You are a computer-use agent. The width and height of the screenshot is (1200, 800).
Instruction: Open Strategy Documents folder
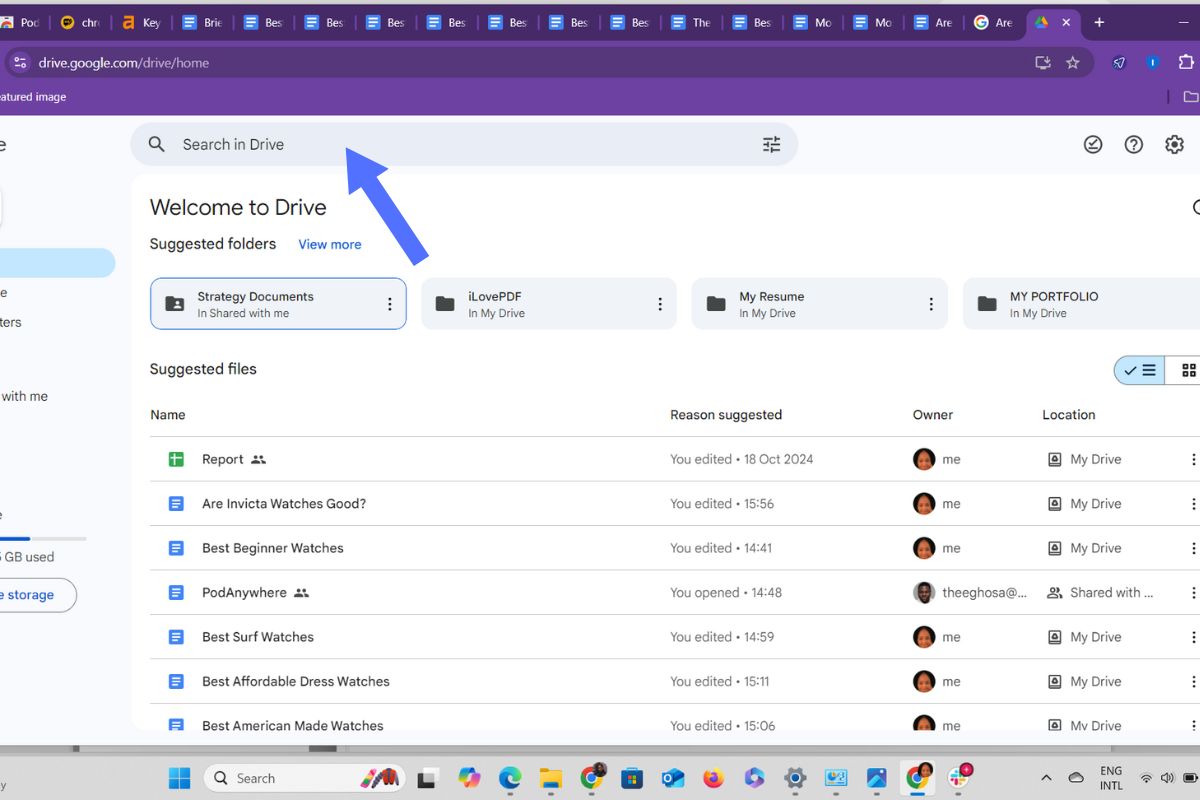coord(278,304)
